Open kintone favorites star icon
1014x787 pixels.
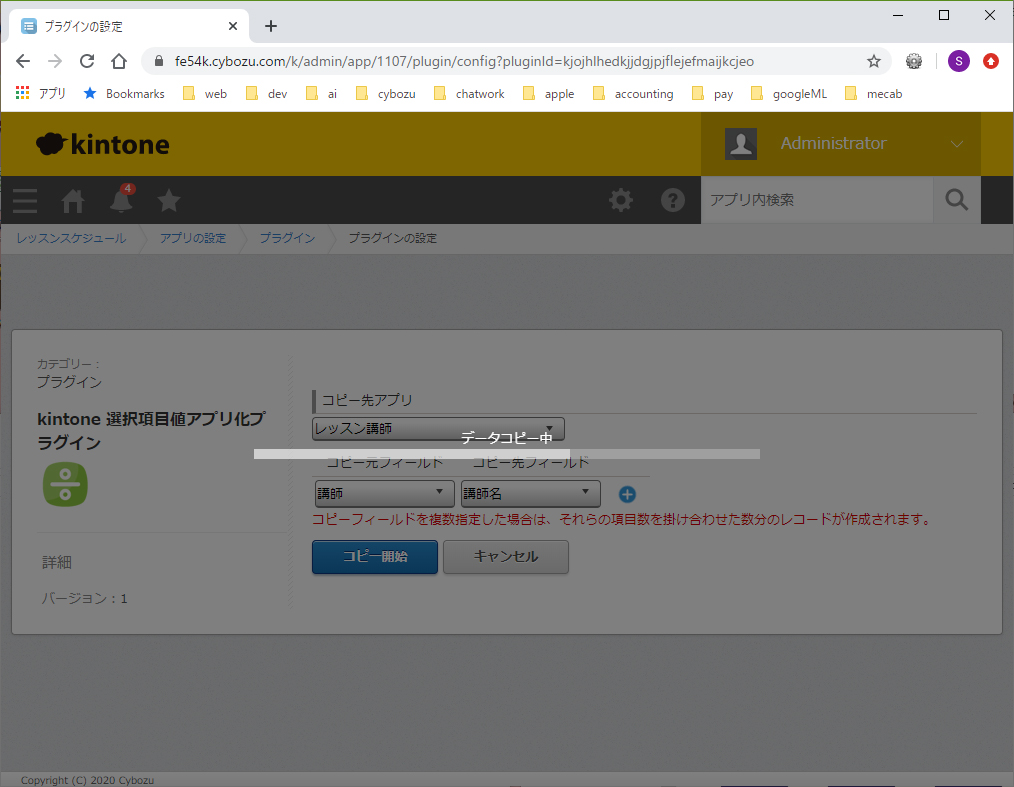[169, 200]
